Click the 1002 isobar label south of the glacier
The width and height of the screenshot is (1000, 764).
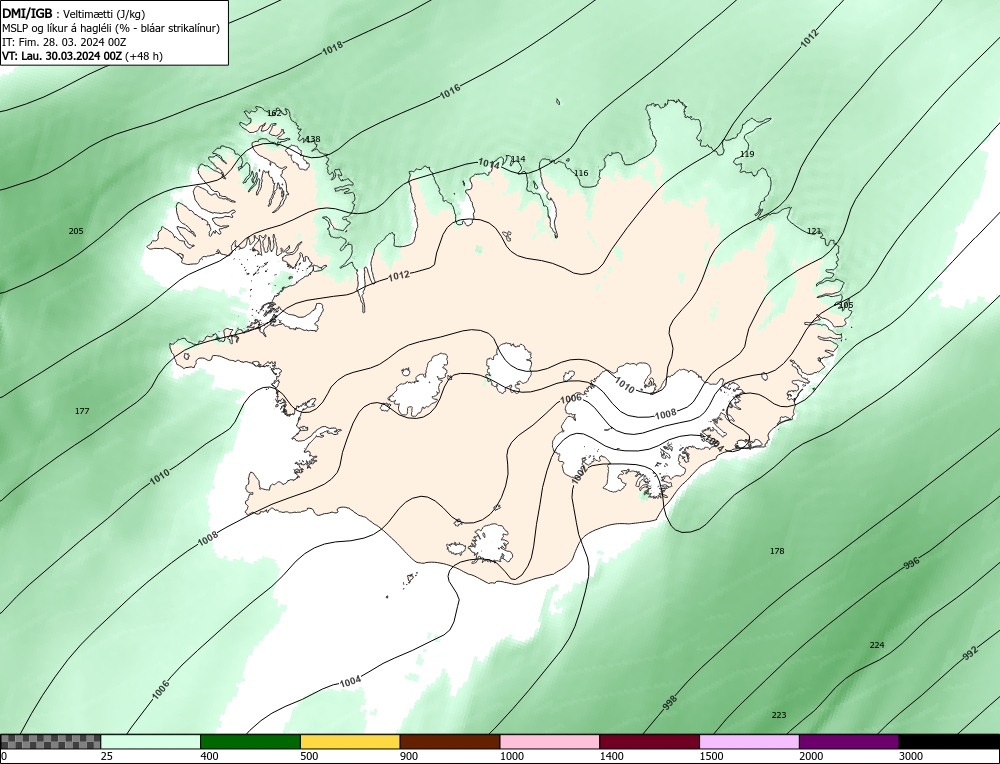click(x=580, y=474)
